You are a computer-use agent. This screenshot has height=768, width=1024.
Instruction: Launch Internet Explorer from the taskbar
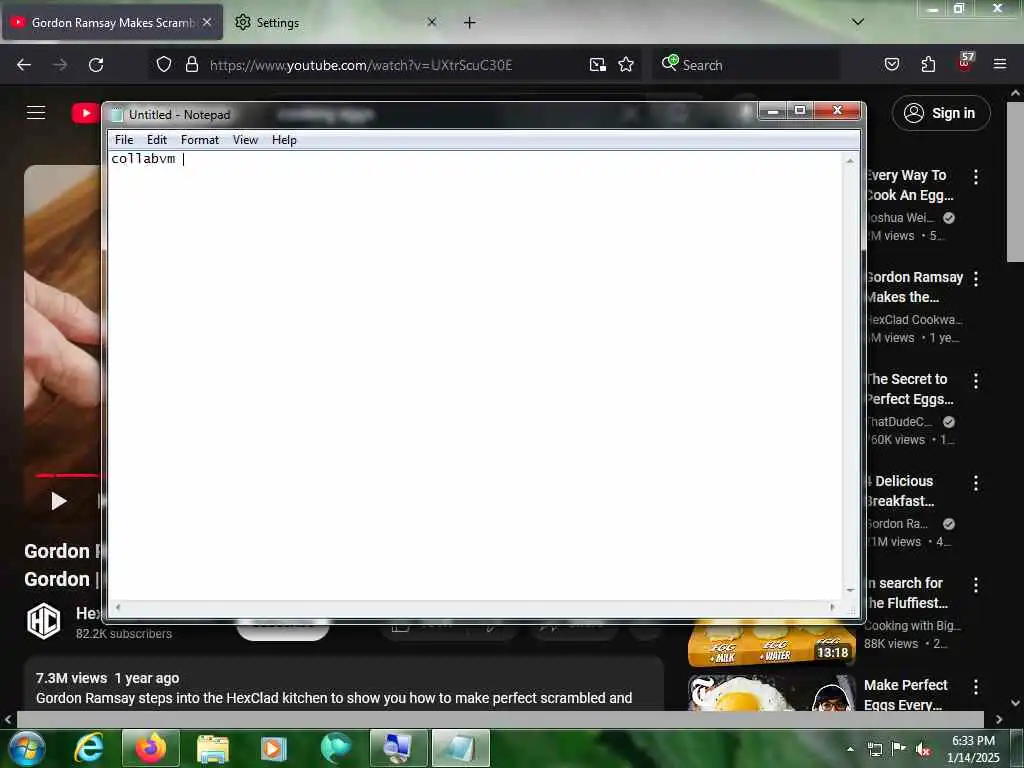coord(89,748)
